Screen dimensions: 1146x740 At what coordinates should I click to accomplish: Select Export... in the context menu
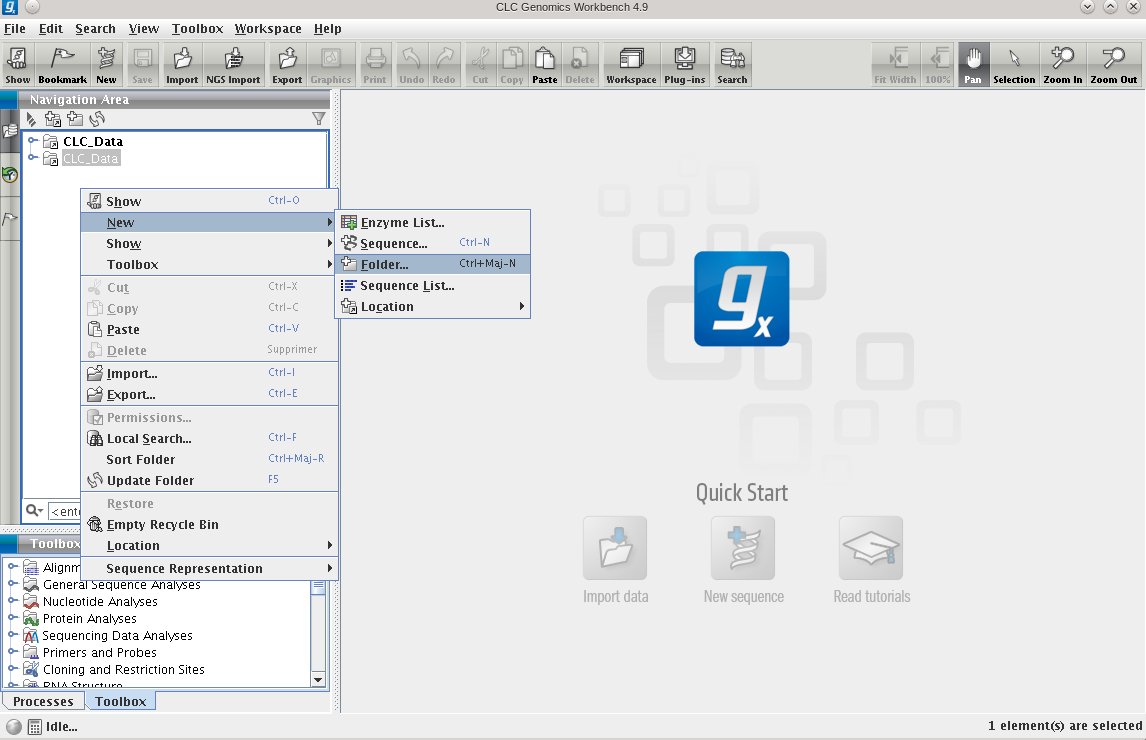click(209, 394)
